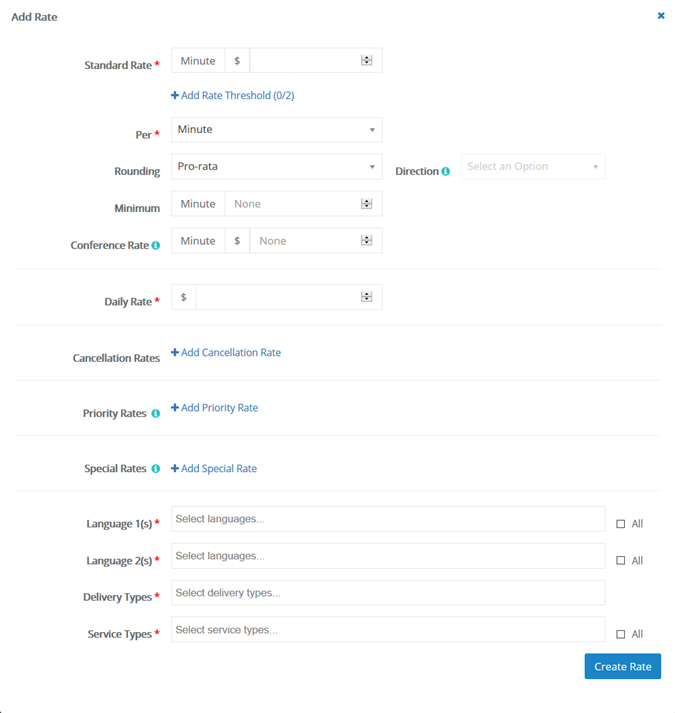Click Daily Rate spinner icon
This screenshot has height=713, width=675.
point(366,297)
